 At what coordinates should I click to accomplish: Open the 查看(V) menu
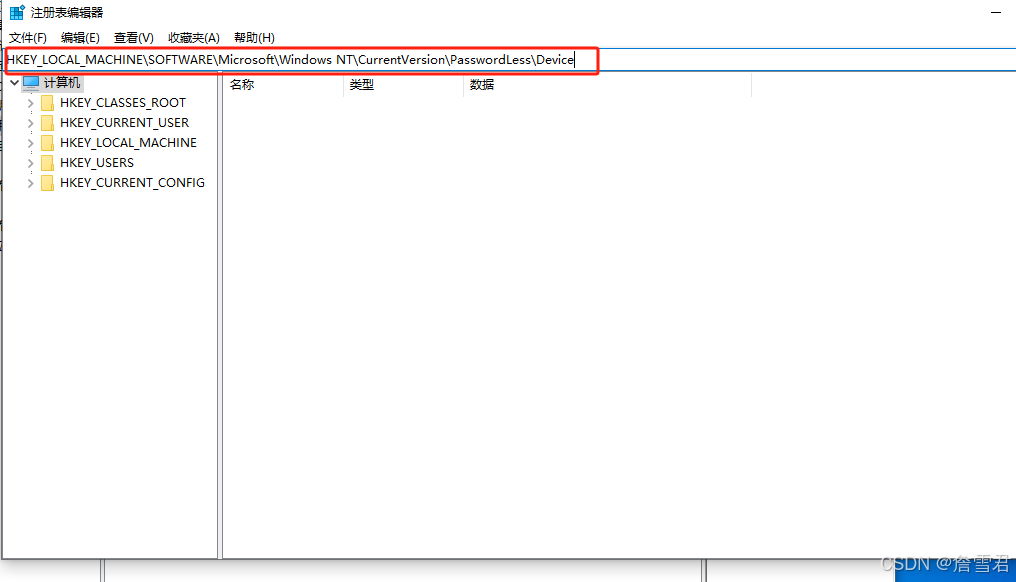(133, 37)
